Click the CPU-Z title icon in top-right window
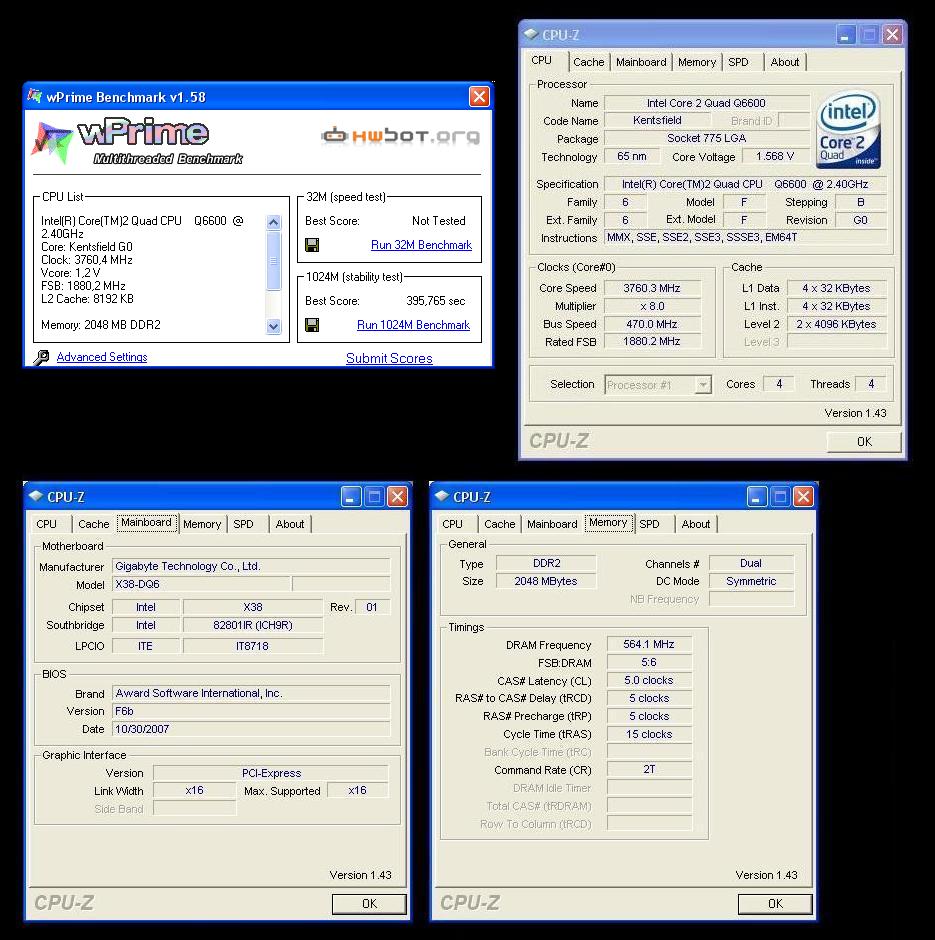The height and width of the screenshot is (940, 935). click(531, 34)
